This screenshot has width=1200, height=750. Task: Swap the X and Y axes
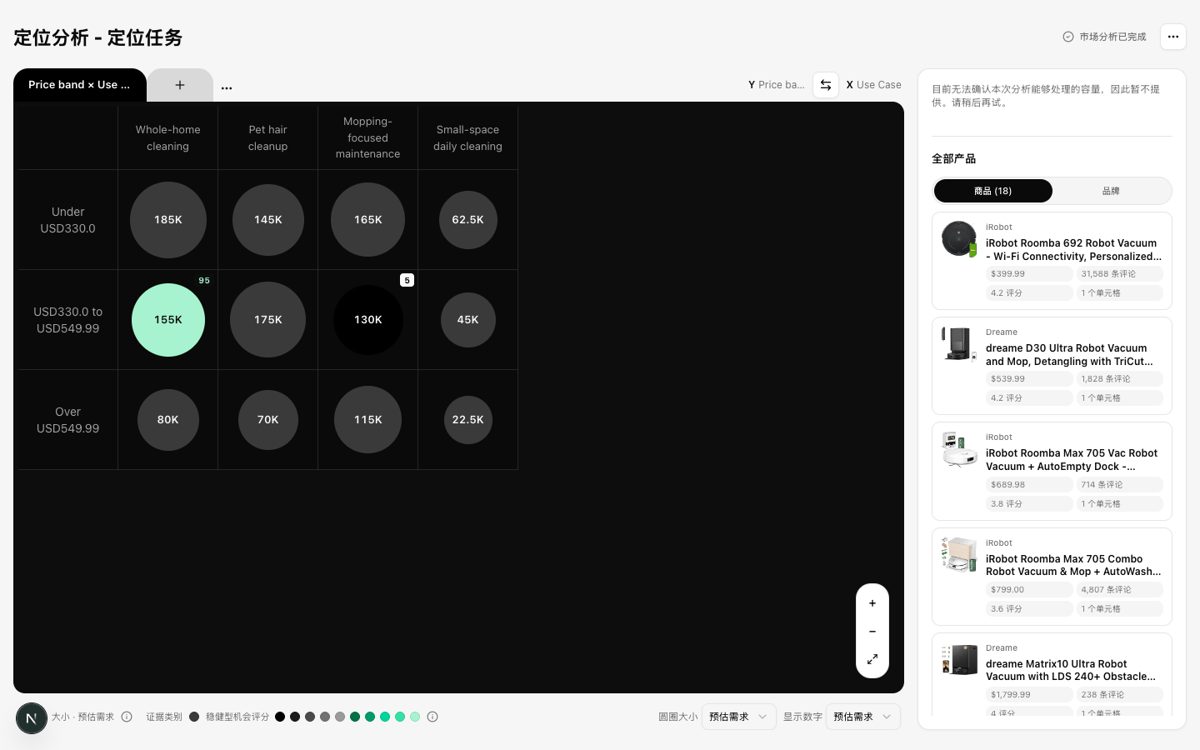coord(825,85)
